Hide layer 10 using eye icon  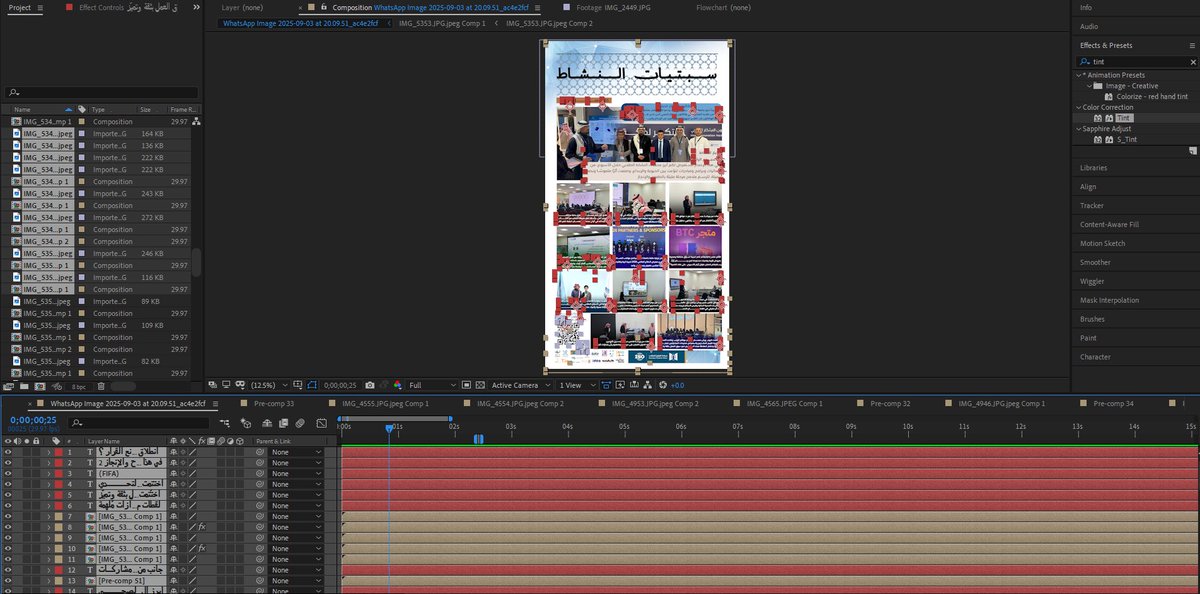coord(8,548)
